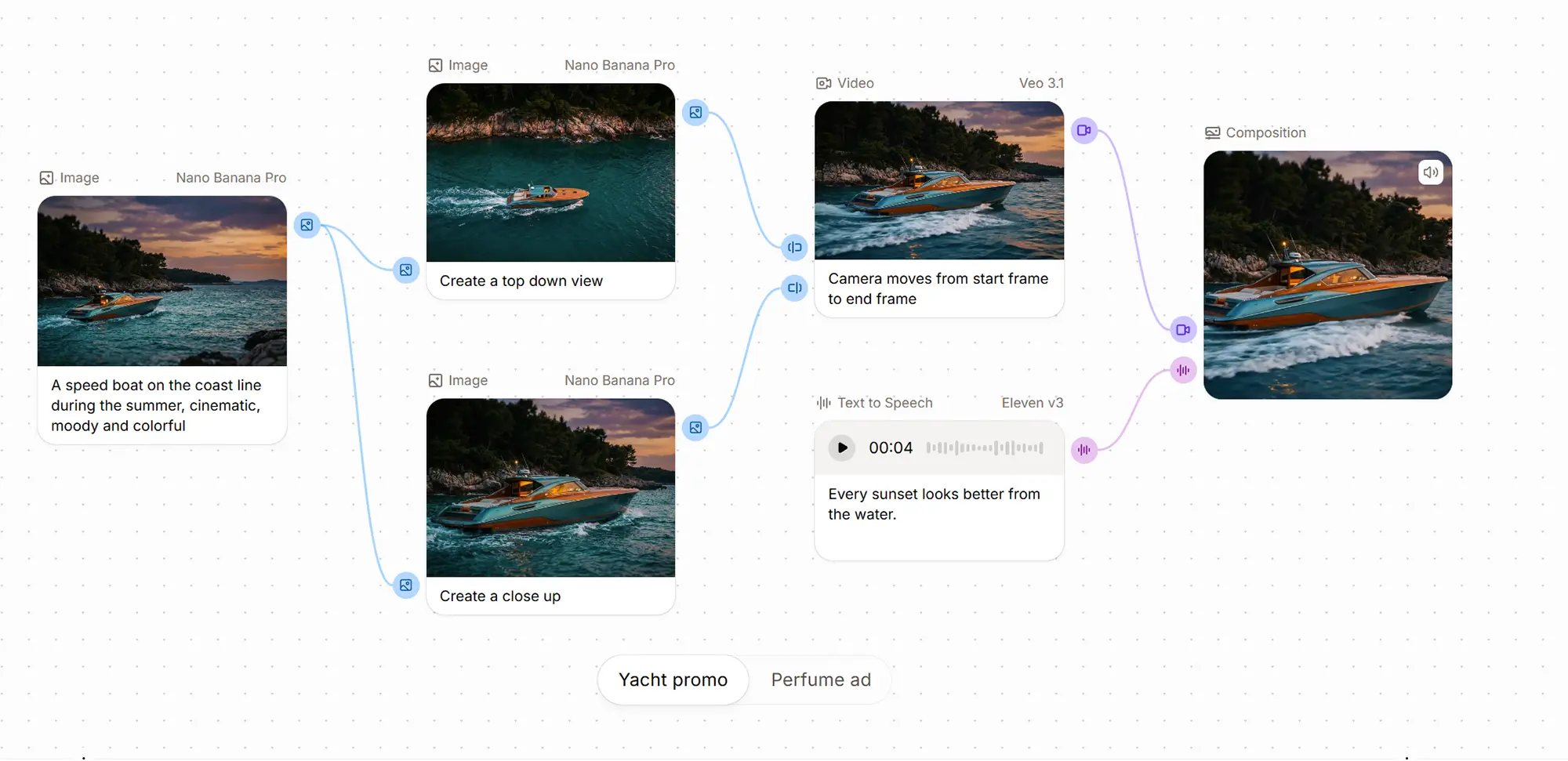The image size is (1568, 761).
Task: Click the image input port of the close up node
Action: (406, 585)
